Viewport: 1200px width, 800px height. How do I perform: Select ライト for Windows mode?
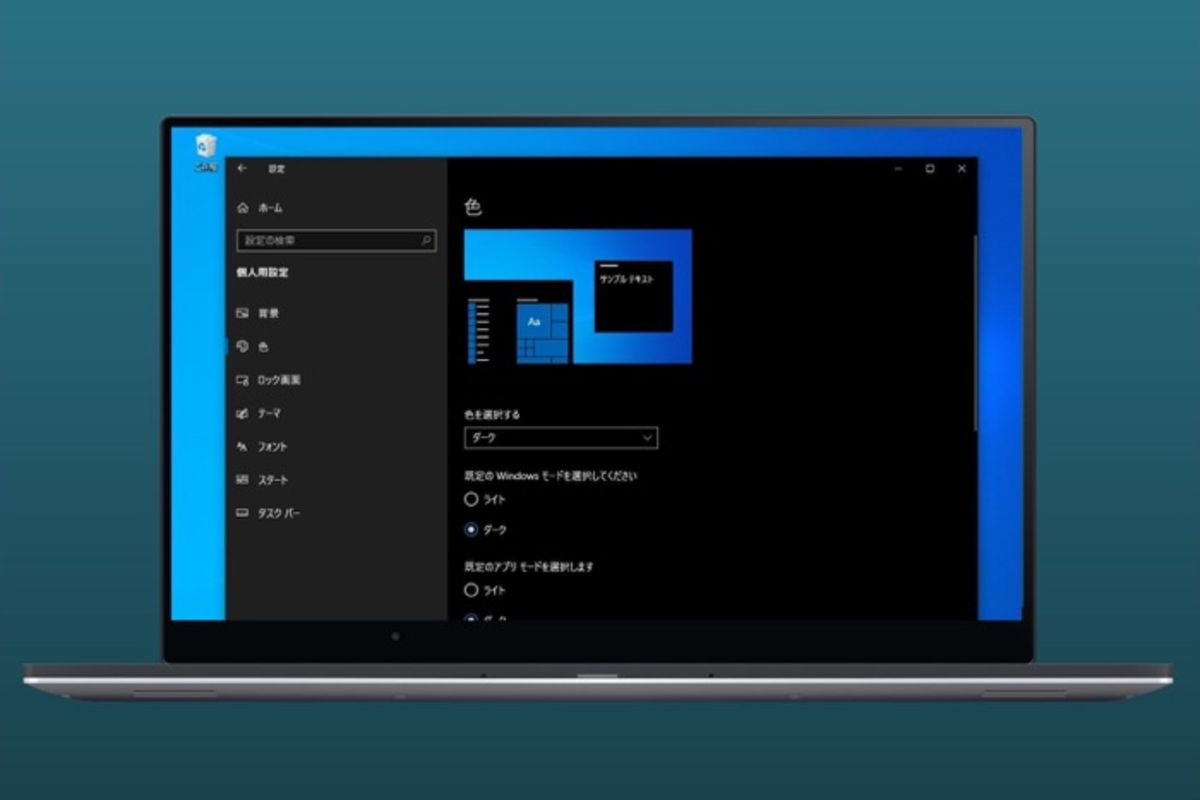pos(485,499)
